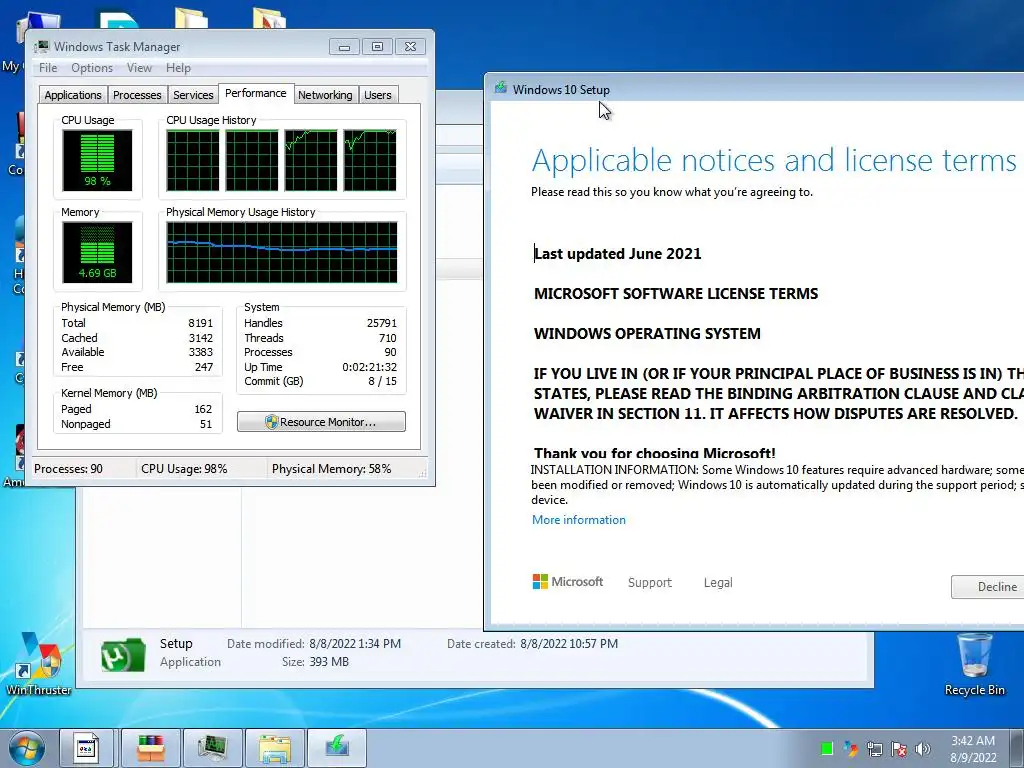Screen dimensions: 1024x768
Task: Click the Nonpaged kernel memory value 51
Action: [x=206, y=424]
